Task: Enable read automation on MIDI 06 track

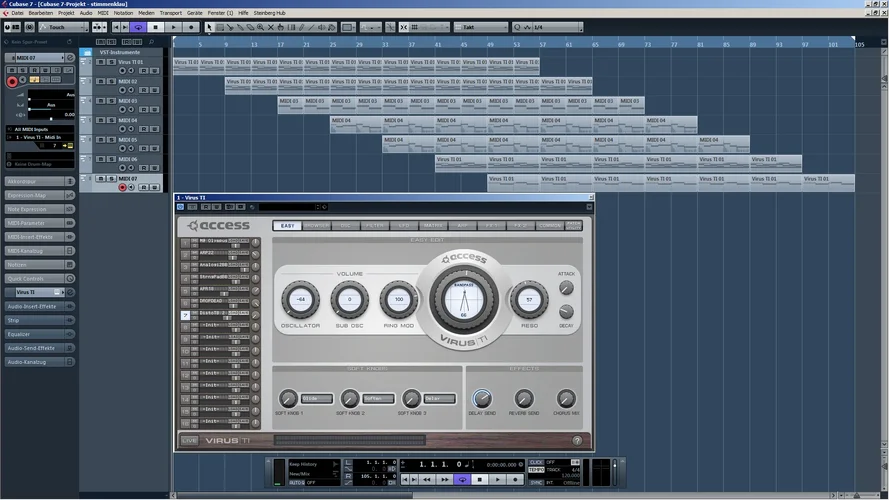Action: pos(143,168)
